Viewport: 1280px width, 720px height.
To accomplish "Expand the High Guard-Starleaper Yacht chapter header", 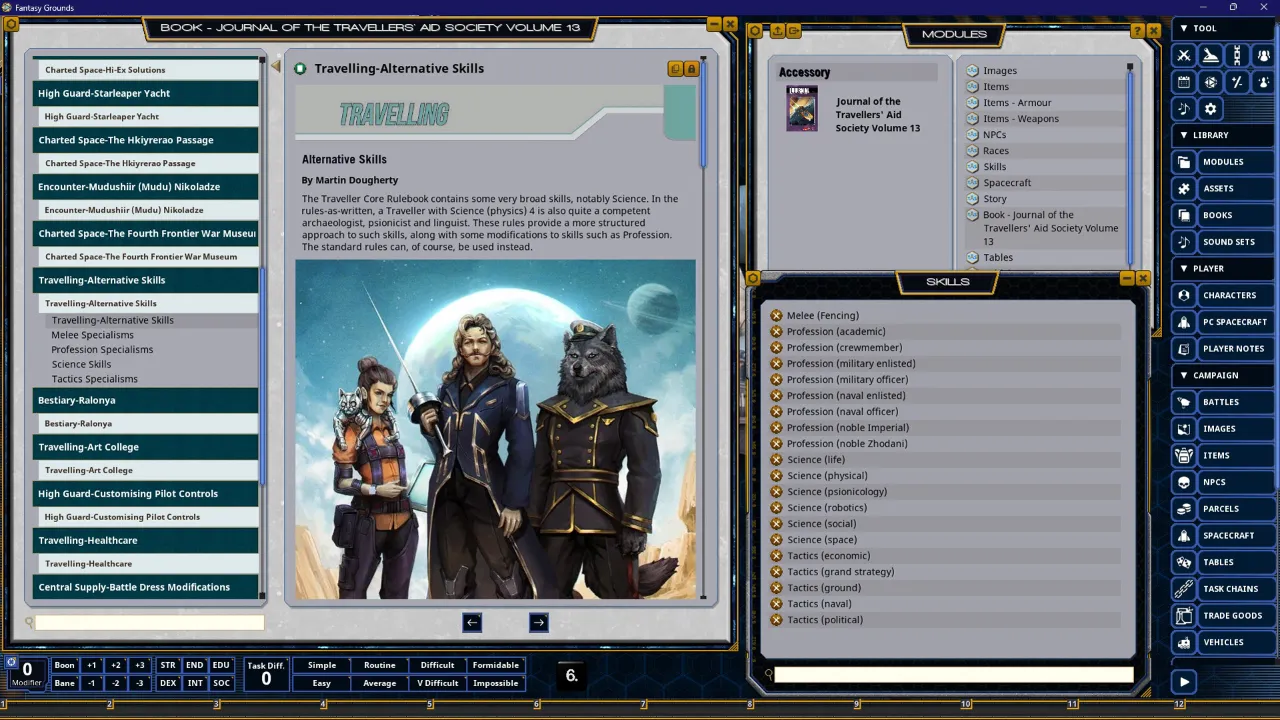I will pos(146,93).
